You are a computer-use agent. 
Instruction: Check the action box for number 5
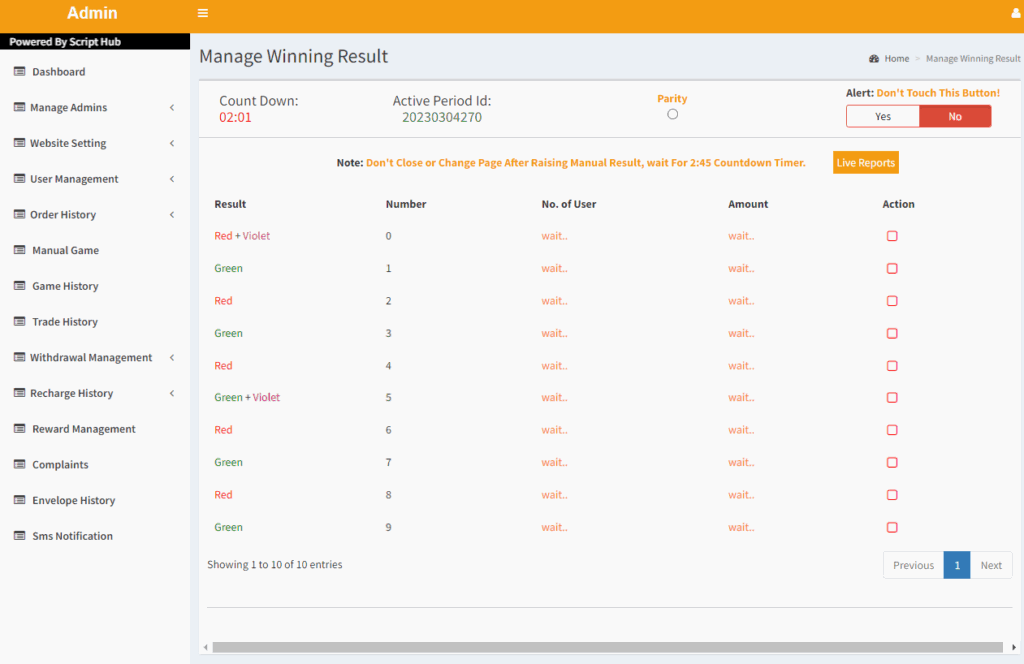(892, 398)
